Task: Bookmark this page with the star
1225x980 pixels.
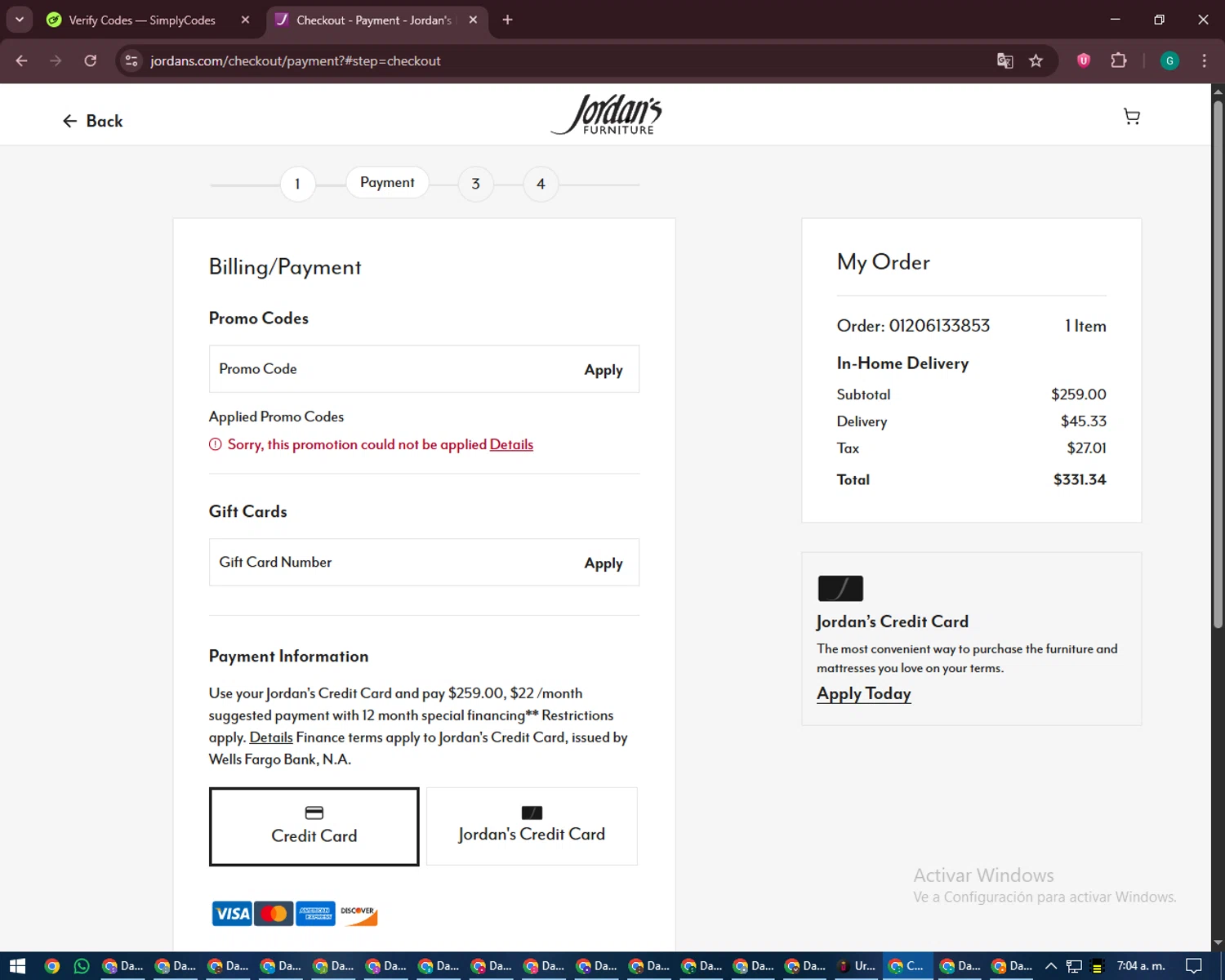Action: [1036, 60]
